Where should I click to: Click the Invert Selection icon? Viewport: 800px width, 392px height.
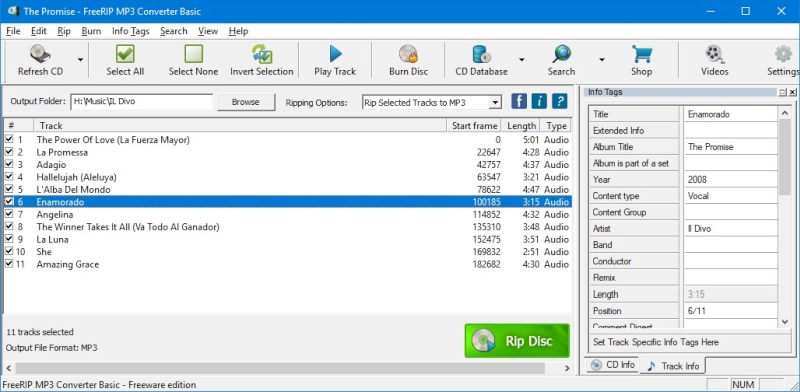[x=262, y=54]
